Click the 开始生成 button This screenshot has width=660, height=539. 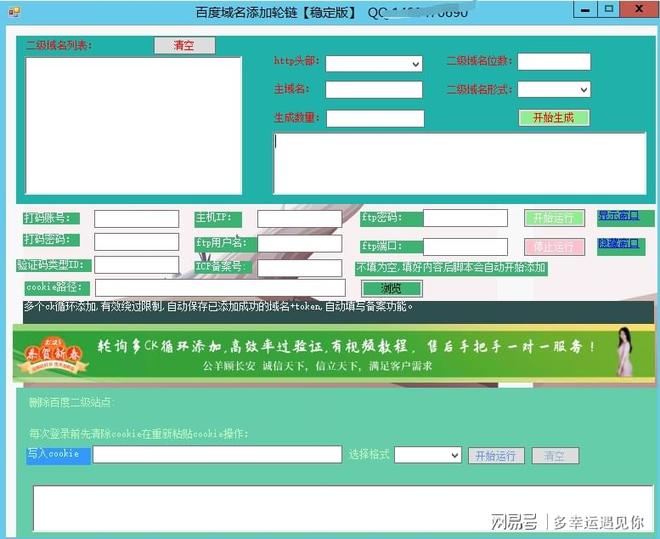554,118
